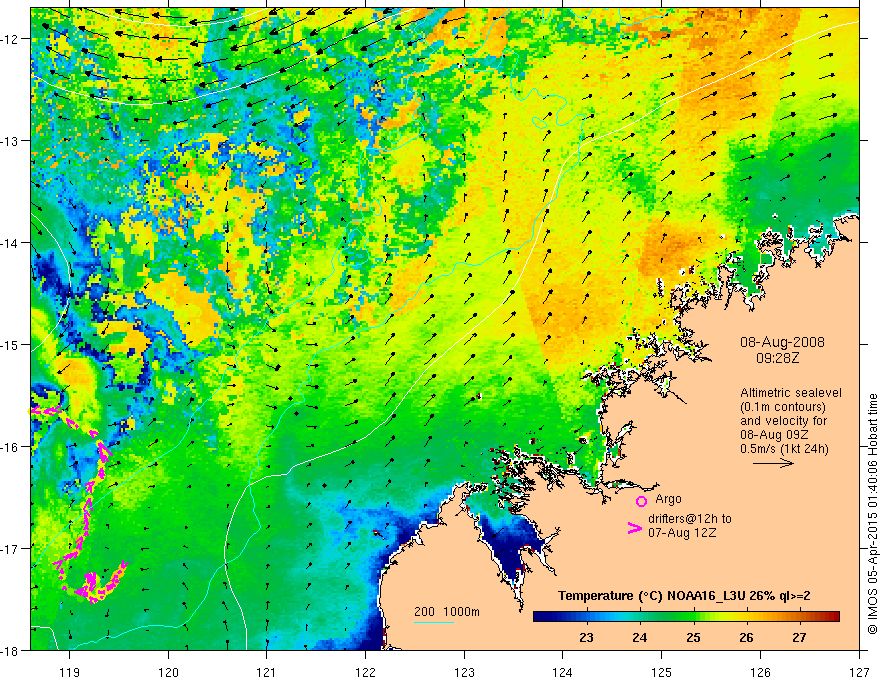Click the temperature title 'Temperature (°C) NOAA16_L3U 26% ql>=2'
Viewport: 880px width, 680px height.
(x=684, y=596)
